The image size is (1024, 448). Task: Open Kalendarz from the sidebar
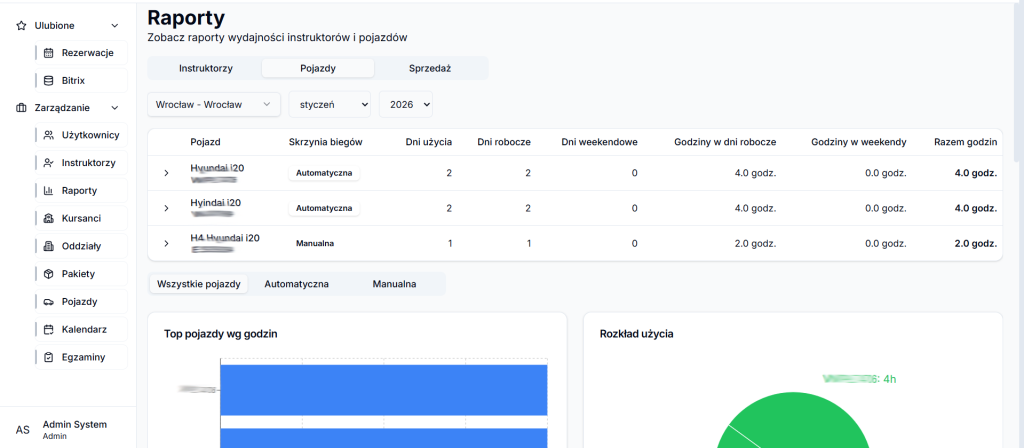84,329
